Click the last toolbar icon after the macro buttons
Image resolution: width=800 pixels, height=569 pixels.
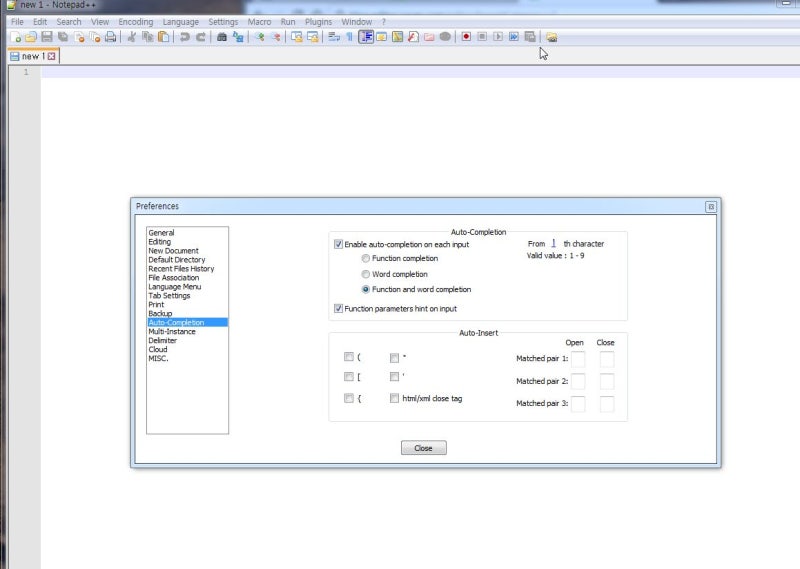coord(552,37)
